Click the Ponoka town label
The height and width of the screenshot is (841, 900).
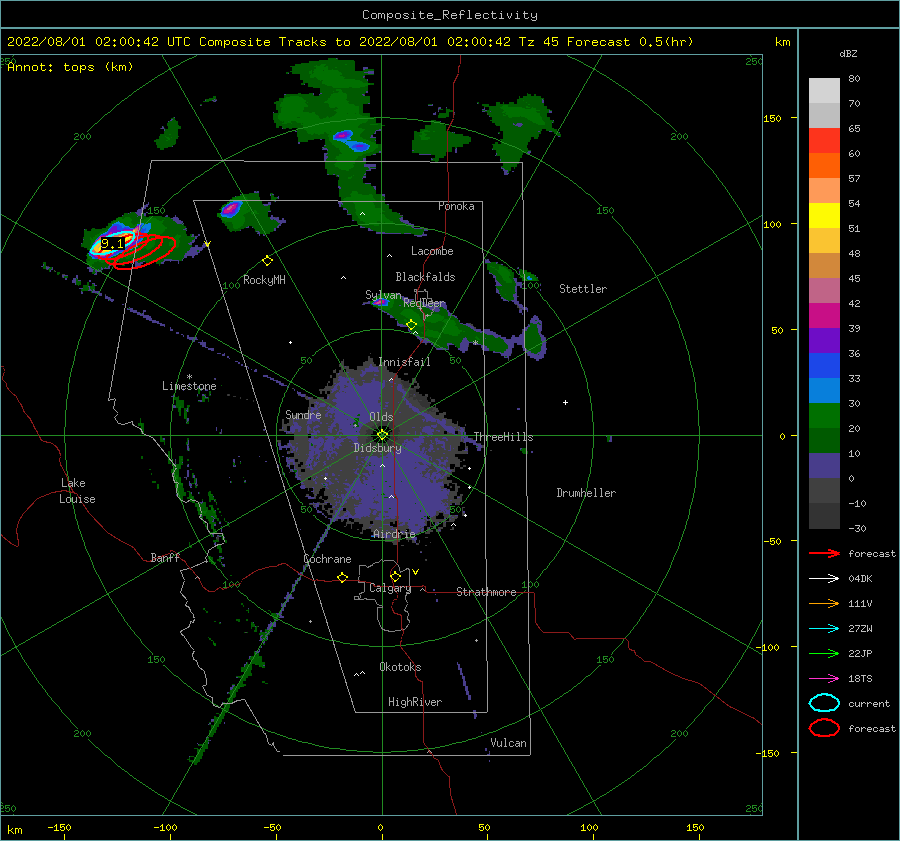tap(456, 206)
